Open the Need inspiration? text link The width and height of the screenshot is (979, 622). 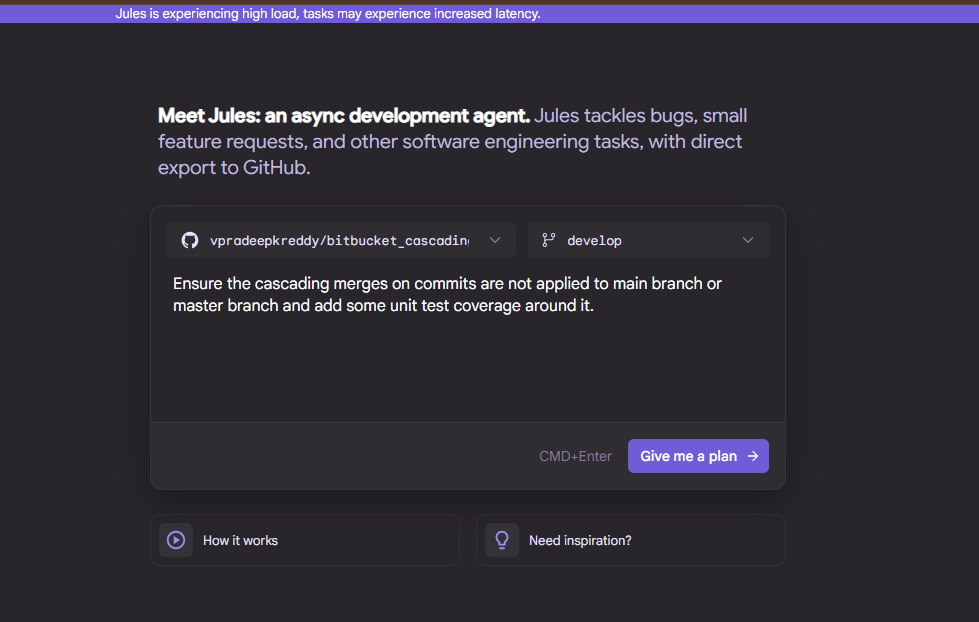coord(580,540)
